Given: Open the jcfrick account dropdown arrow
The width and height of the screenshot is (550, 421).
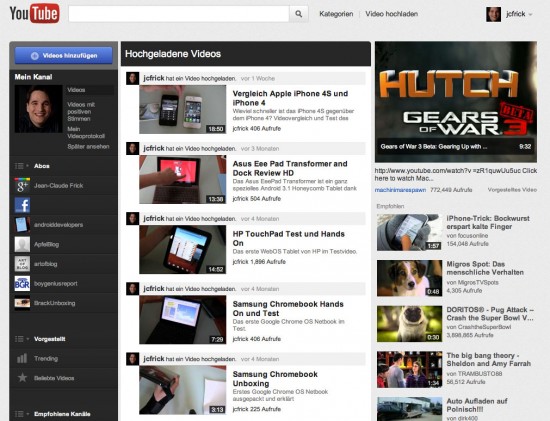Looking at the screenshot, I should coord(530,14).
